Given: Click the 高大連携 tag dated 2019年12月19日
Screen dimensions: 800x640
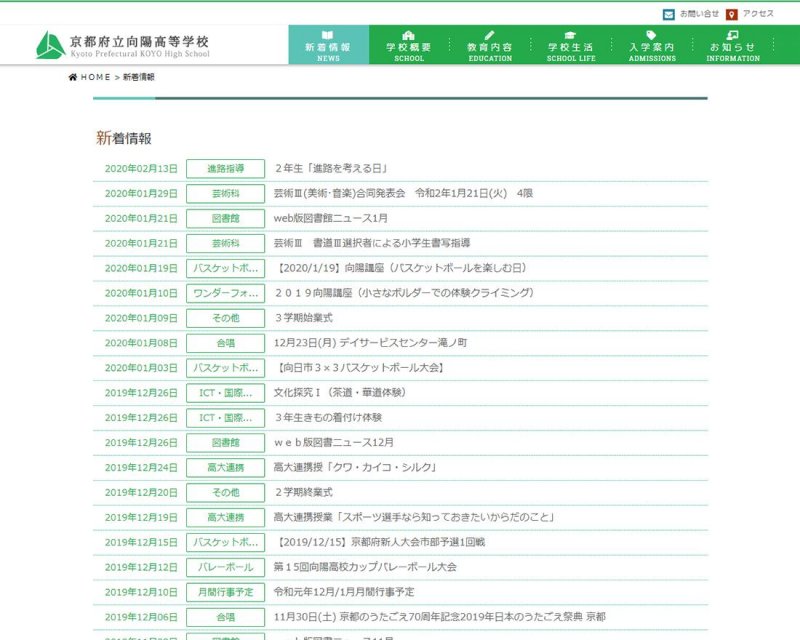Looking at the screenshot, I should pos(225,517).
